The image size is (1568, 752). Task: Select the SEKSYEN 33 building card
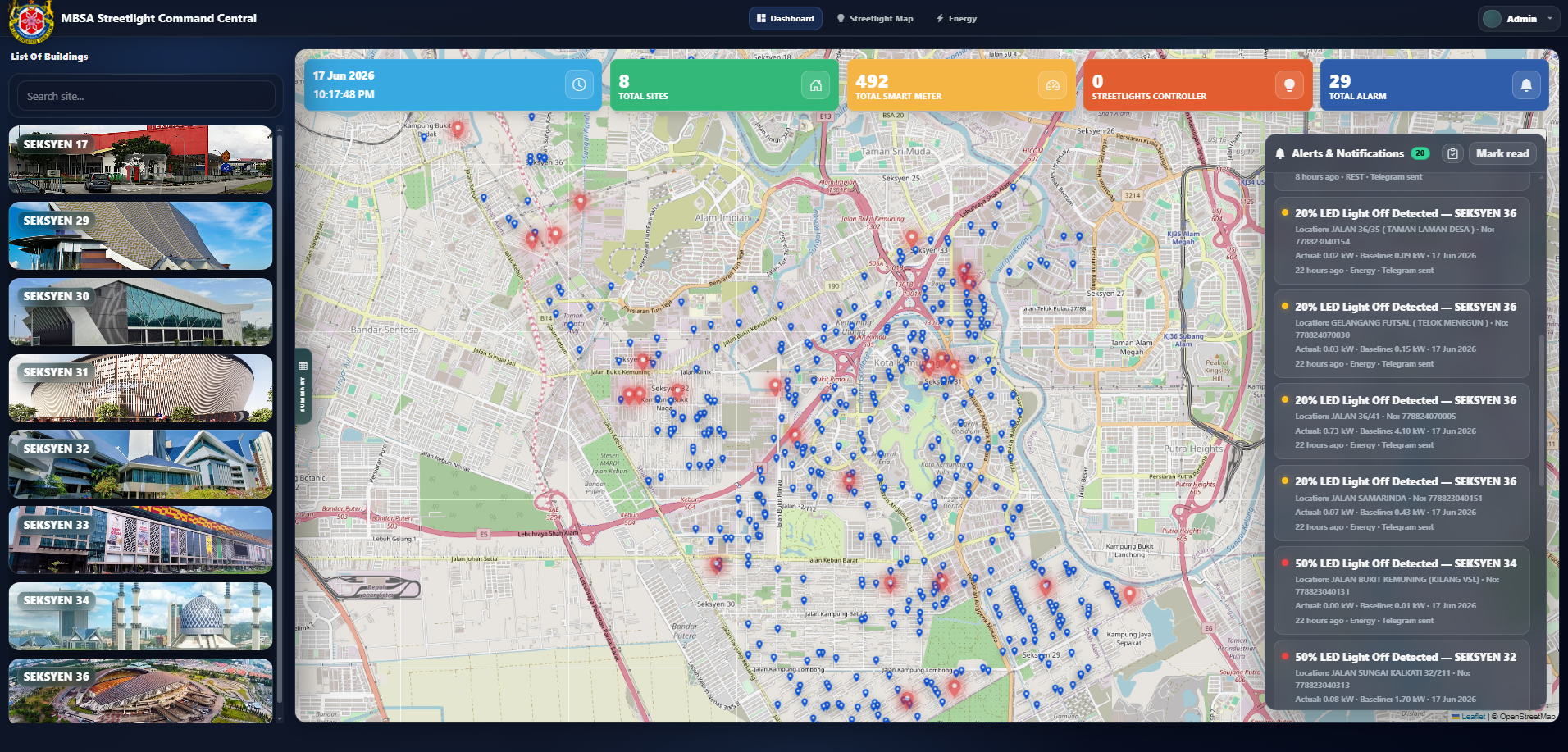[x=141, y=540]
